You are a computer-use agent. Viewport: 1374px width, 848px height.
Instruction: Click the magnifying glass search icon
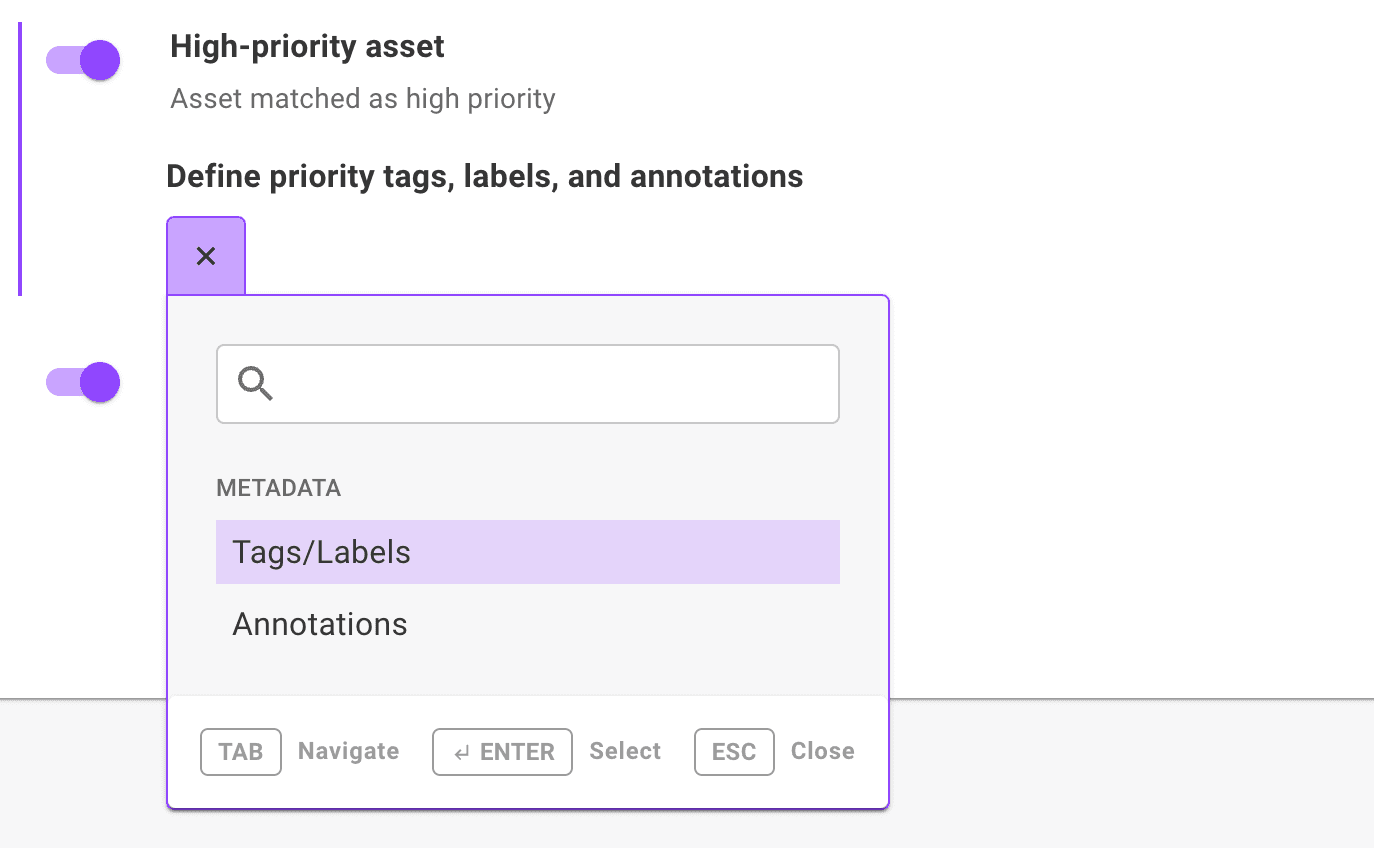point(255,384)
